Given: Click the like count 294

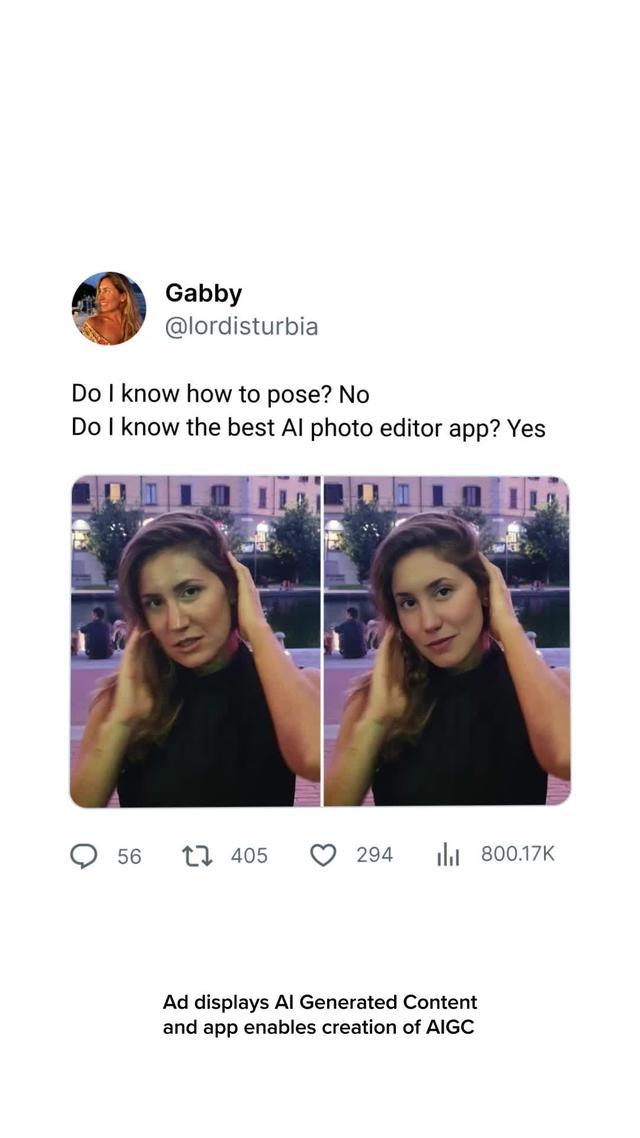Looking at the screenshot, I should (x=374, y=855).
